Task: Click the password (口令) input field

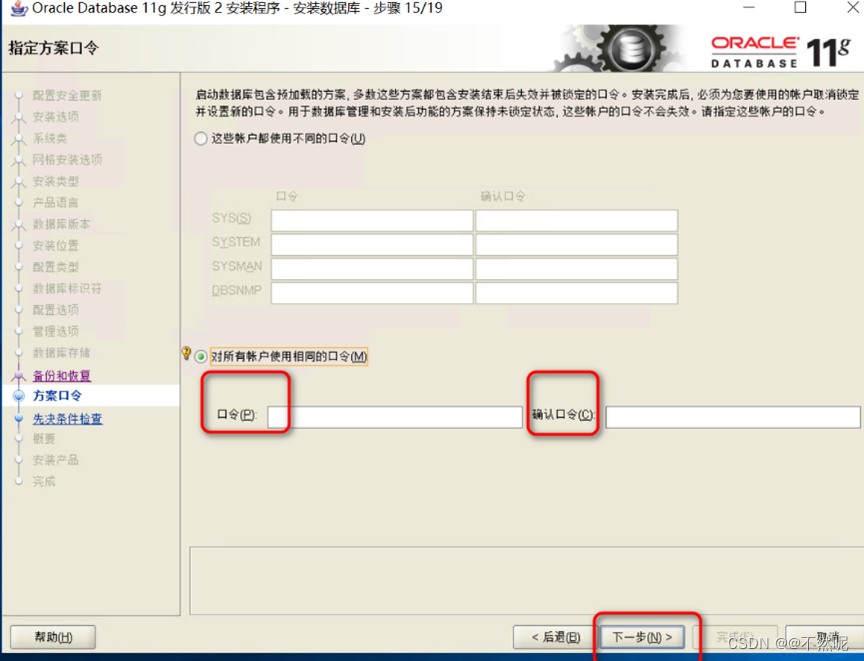Action: click(395, 417)
